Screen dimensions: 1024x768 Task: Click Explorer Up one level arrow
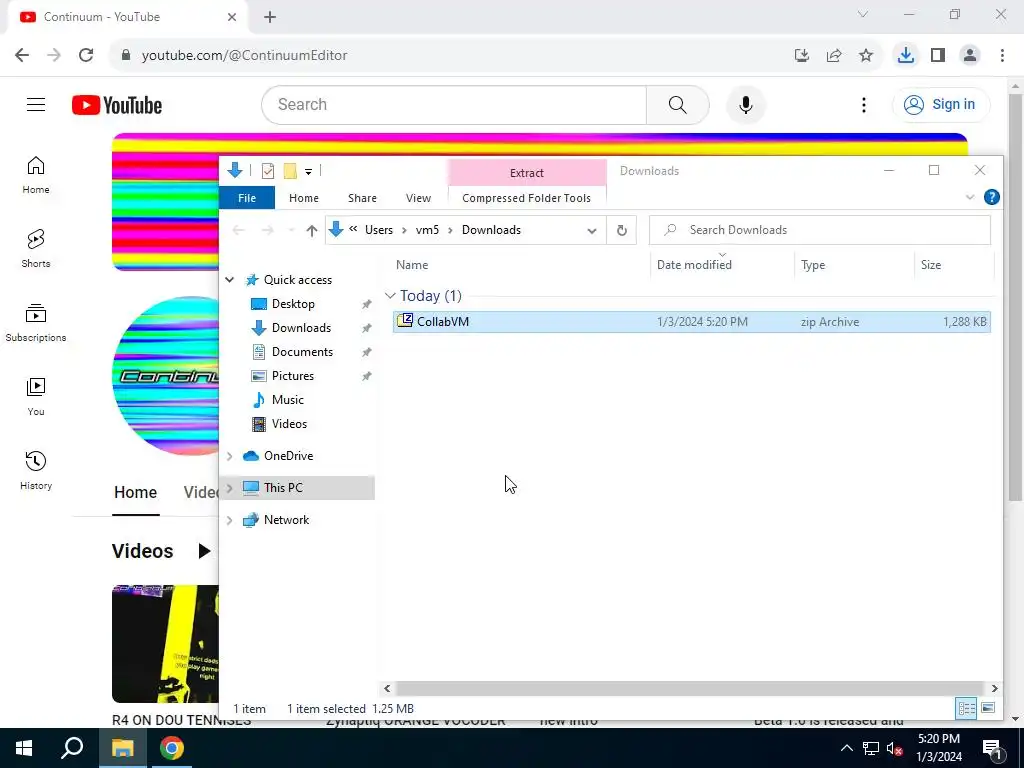point(312,230)
